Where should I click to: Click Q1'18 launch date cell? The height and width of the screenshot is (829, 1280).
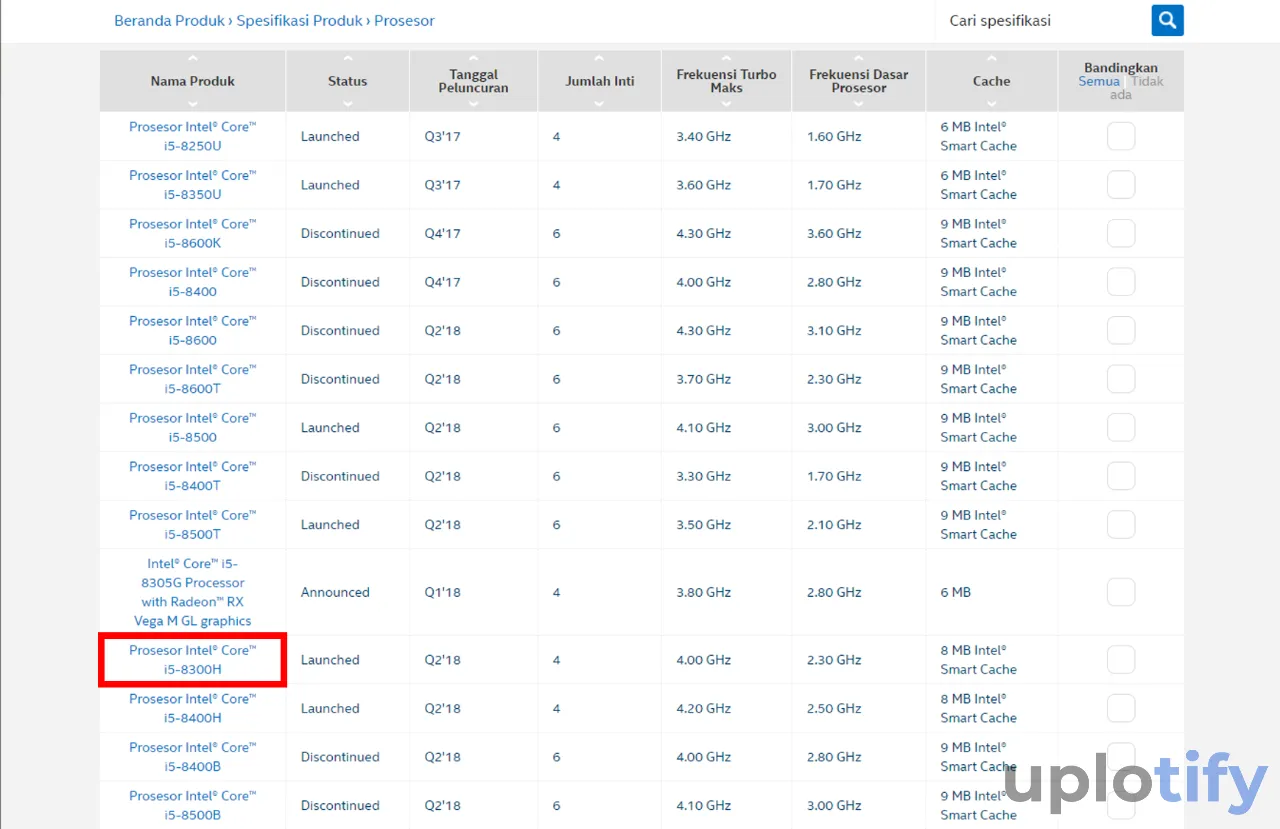tap(442, 592)
